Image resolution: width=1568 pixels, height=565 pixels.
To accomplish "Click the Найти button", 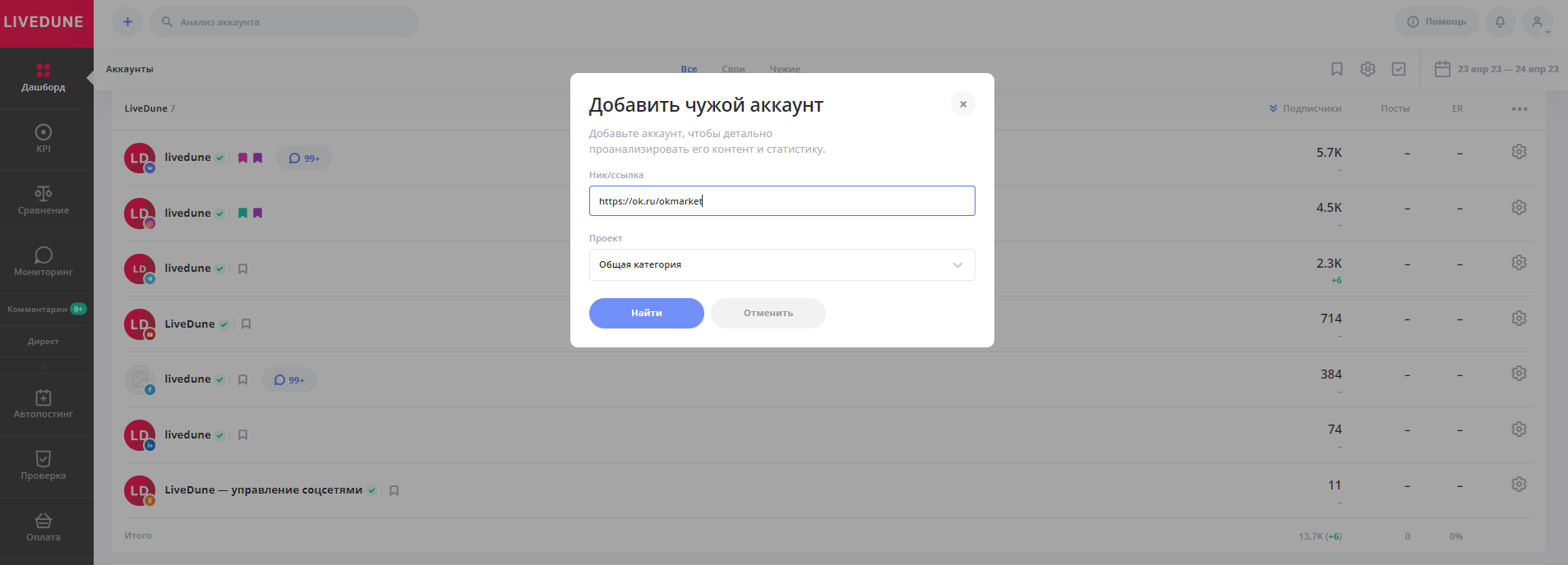I will point(646,313).
